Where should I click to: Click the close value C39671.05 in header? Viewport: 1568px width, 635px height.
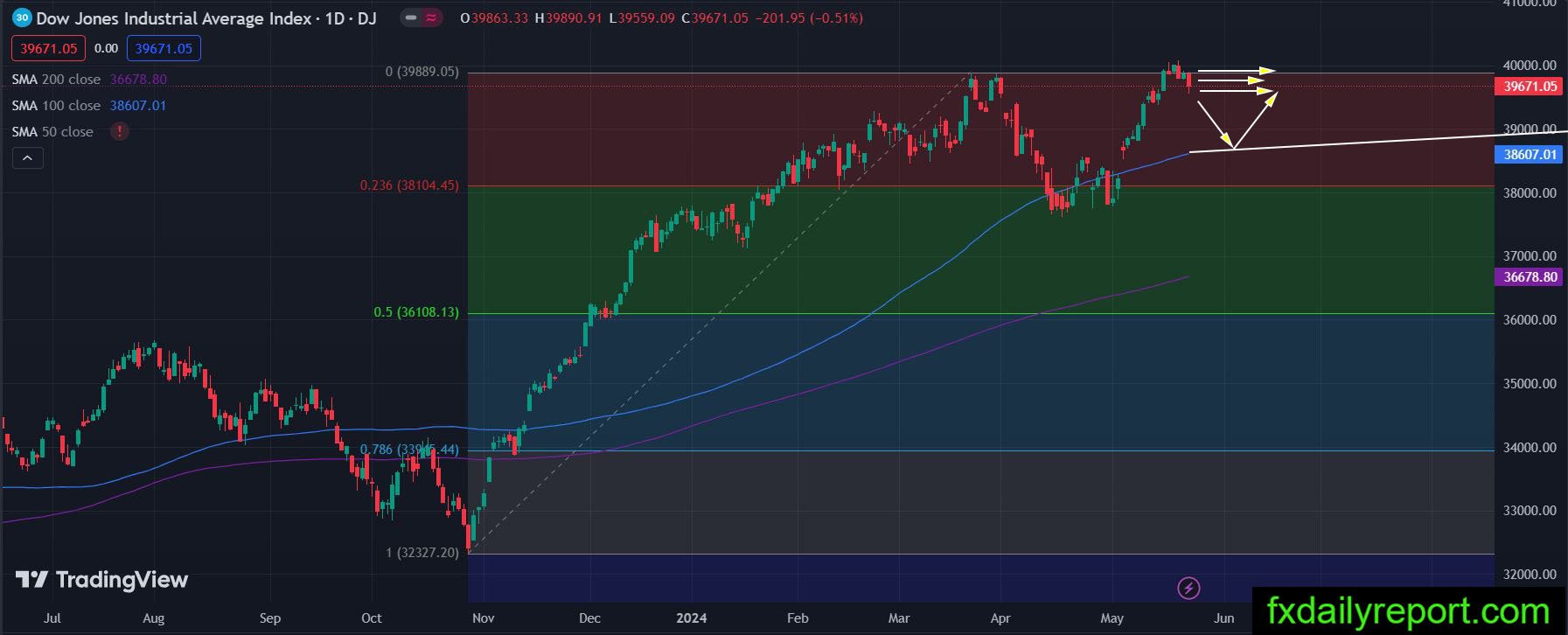(714, 17)
